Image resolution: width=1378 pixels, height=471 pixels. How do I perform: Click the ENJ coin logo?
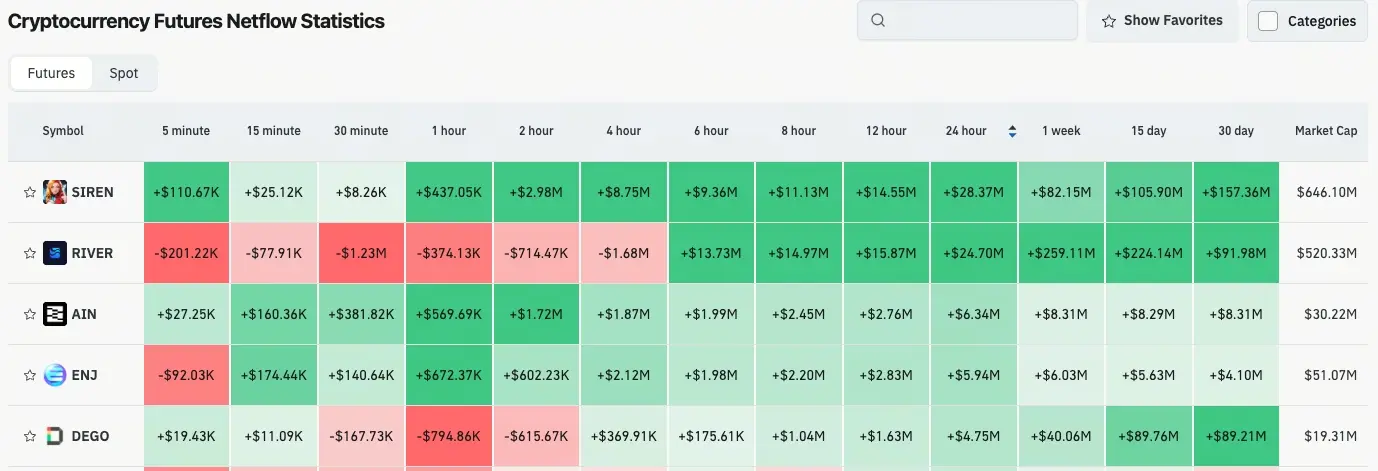coord(55,375)
